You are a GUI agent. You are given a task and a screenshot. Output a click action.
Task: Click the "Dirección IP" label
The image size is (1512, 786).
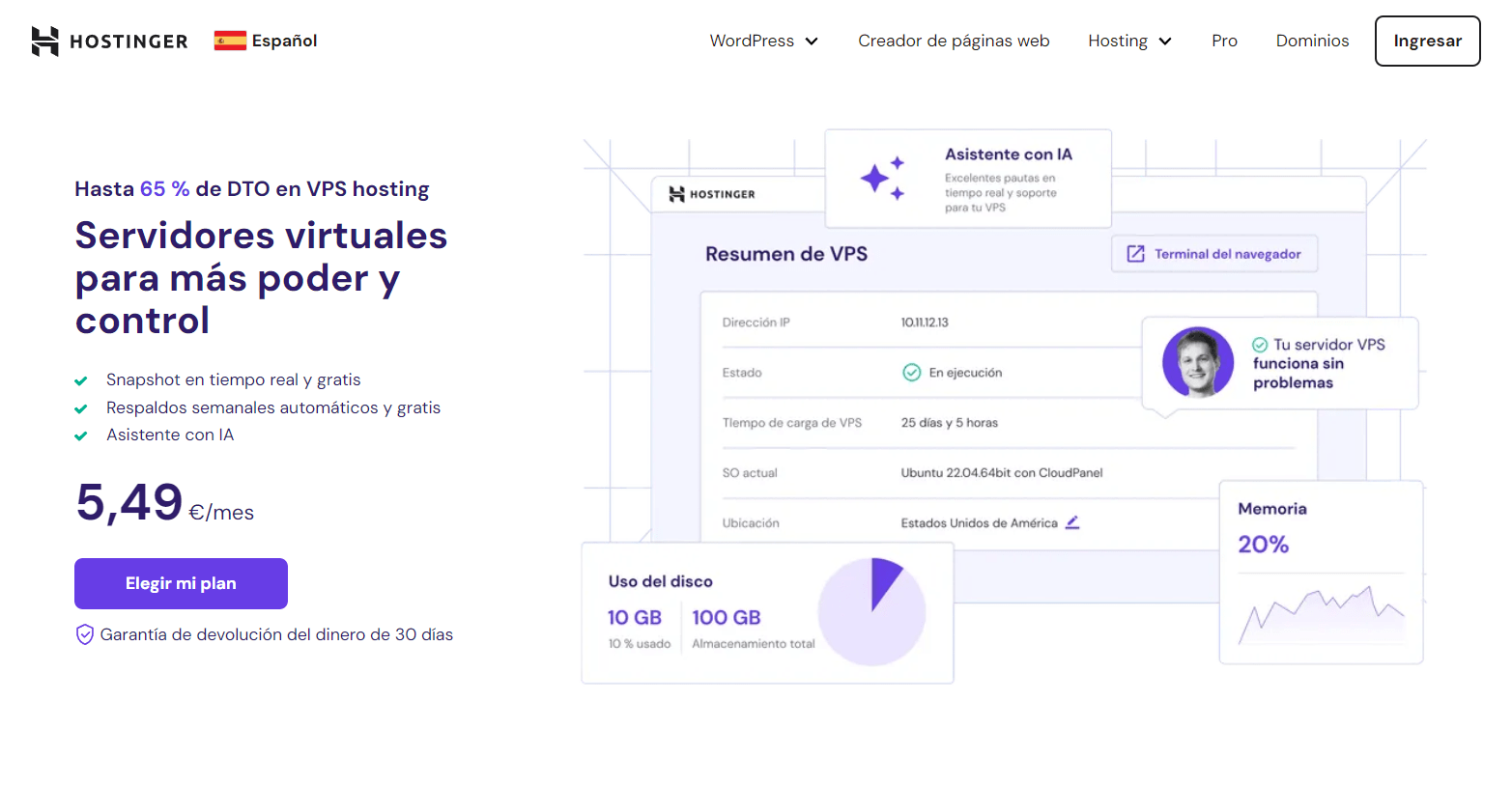pos(756,323)
